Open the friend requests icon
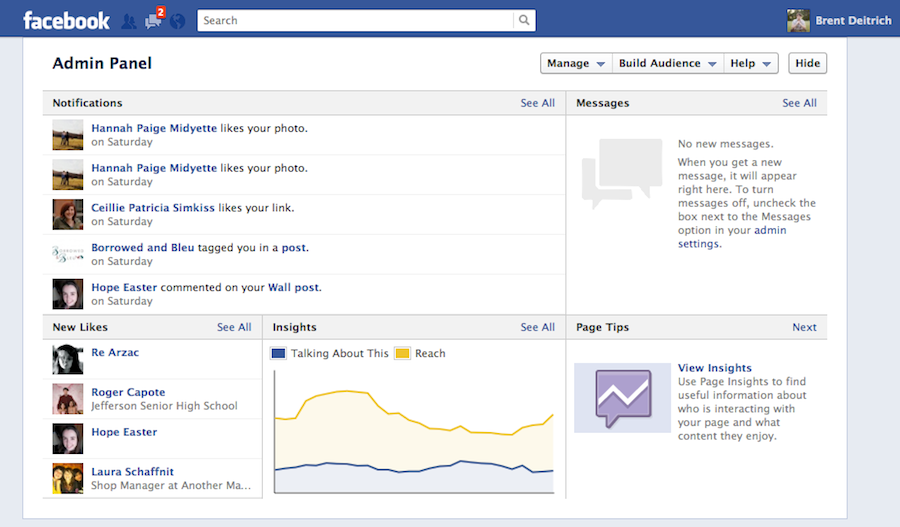This screenshot has height=527, width=900. point(129,21)
